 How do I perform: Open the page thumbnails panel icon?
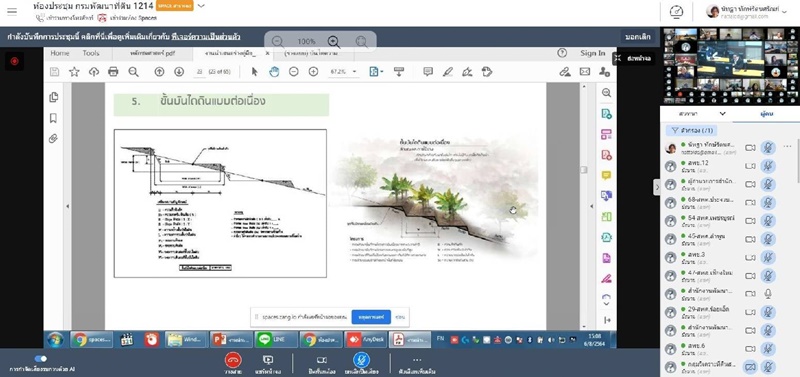54,97
